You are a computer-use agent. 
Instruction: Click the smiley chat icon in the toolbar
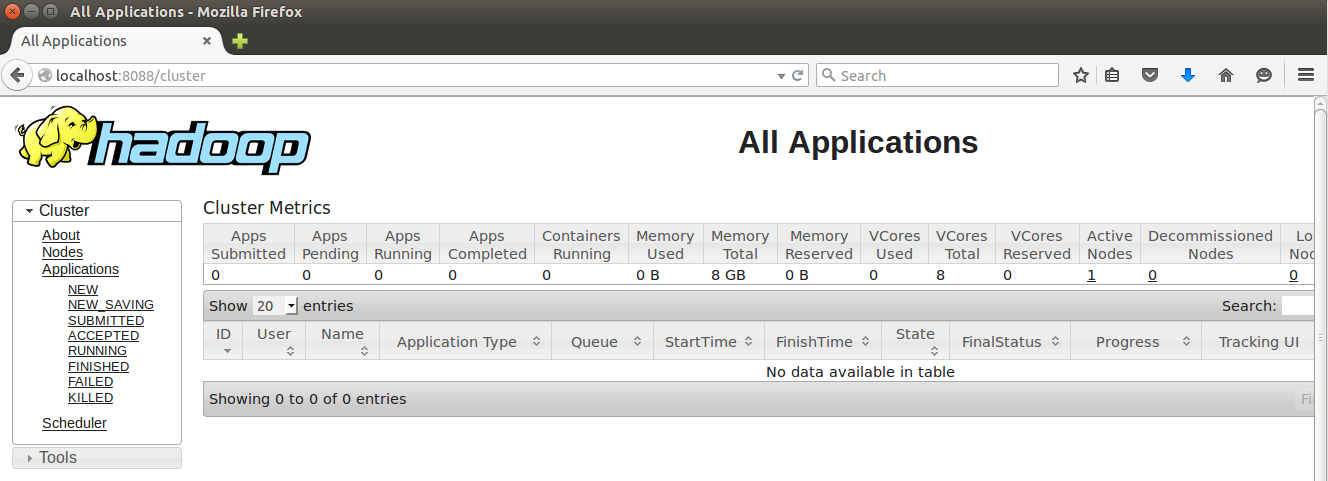[x=1264, y=75]
